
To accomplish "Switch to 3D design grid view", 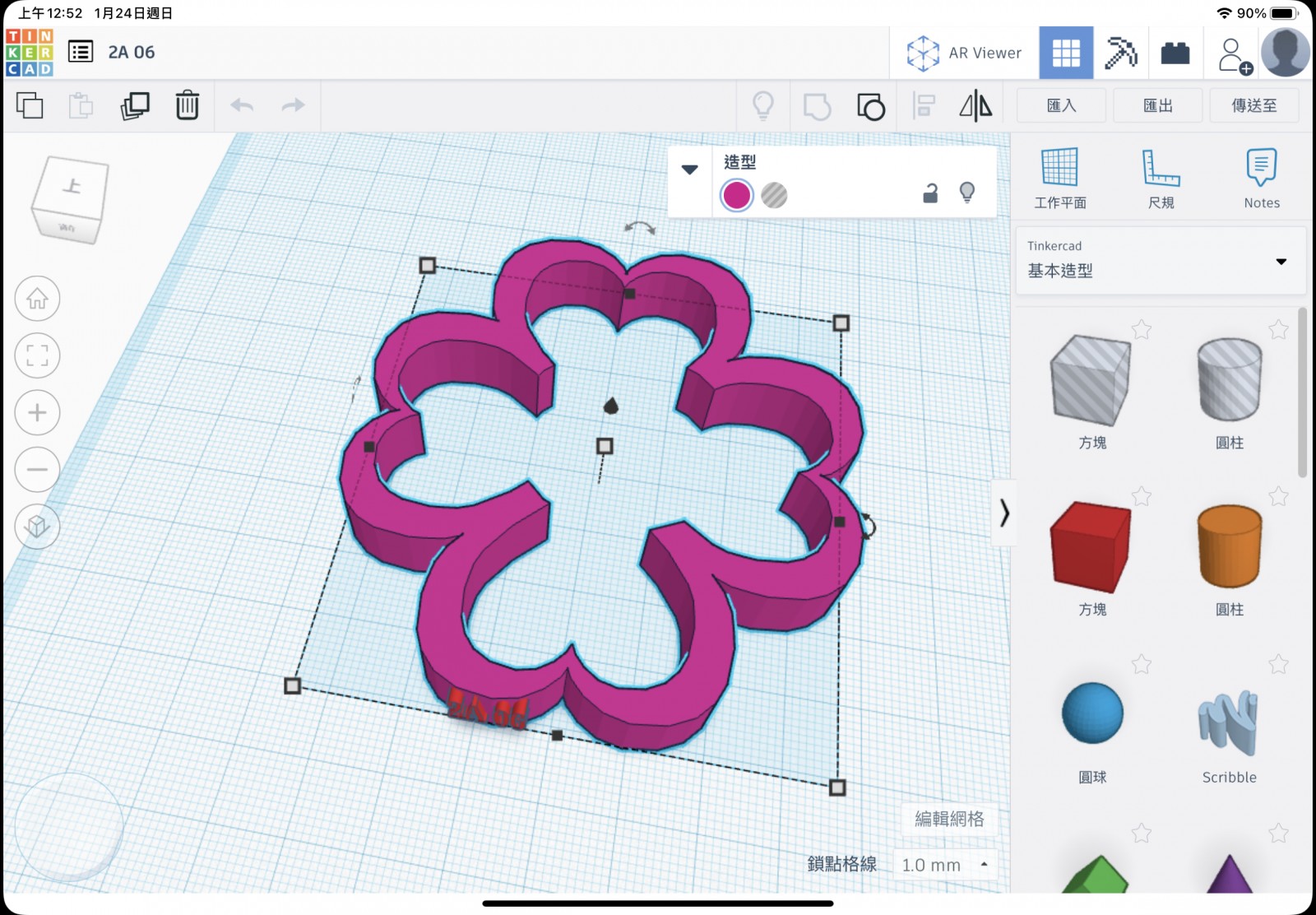I will click(x=1066, y=53).
